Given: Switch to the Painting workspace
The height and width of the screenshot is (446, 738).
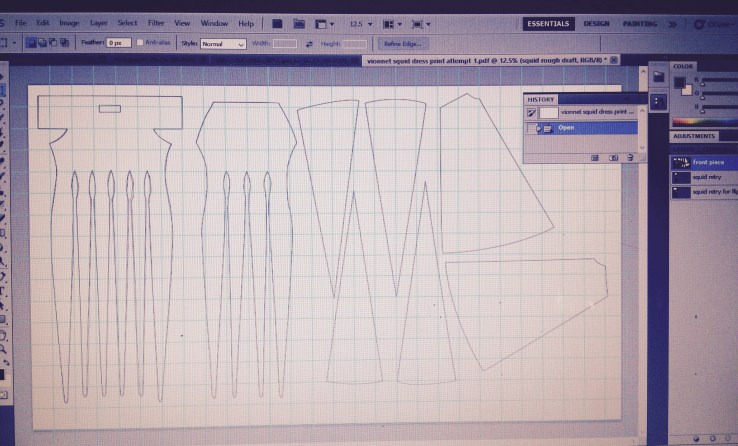Looking at the screenshot, I should pos(640,24).
